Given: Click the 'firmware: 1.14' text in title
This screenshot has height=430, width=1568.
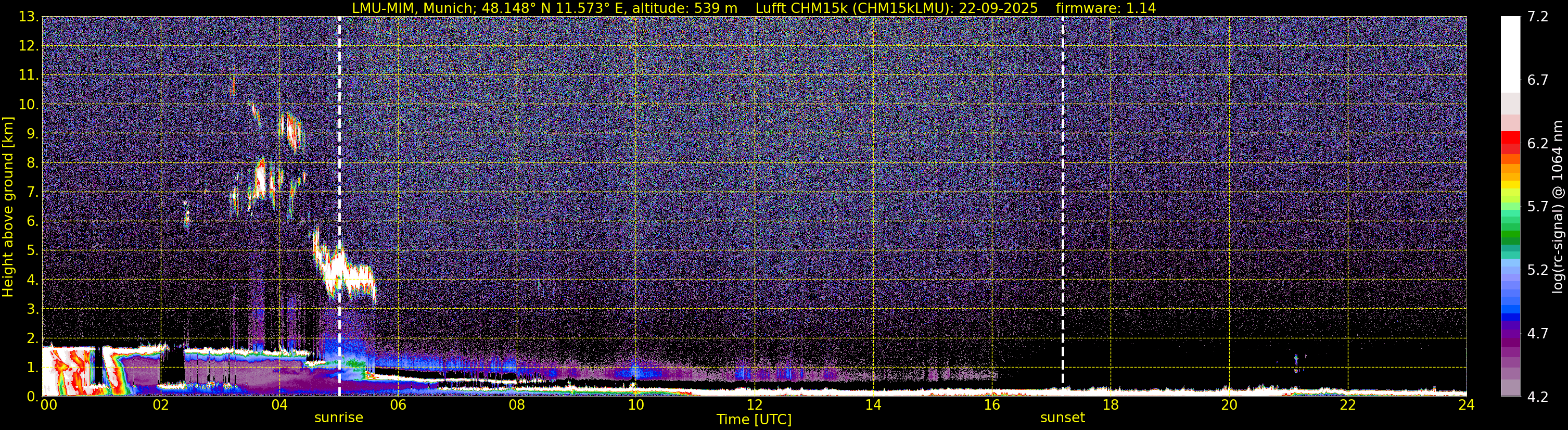Looking at the screenshot, I should point(1105,8).
